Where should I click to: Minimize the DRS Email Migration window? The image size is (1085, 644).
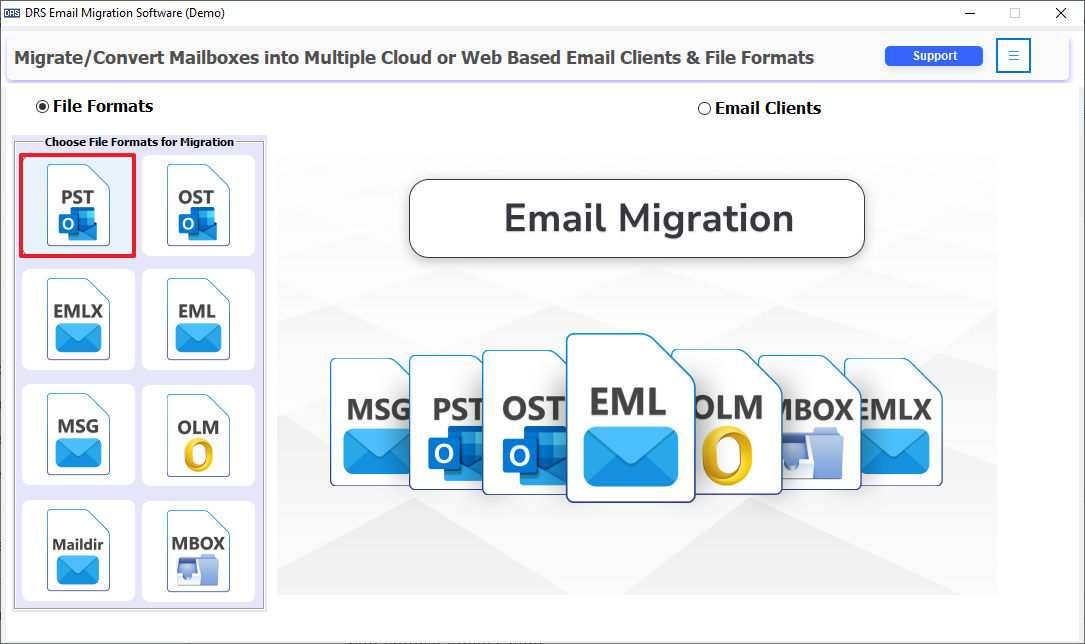coord(970,13)
